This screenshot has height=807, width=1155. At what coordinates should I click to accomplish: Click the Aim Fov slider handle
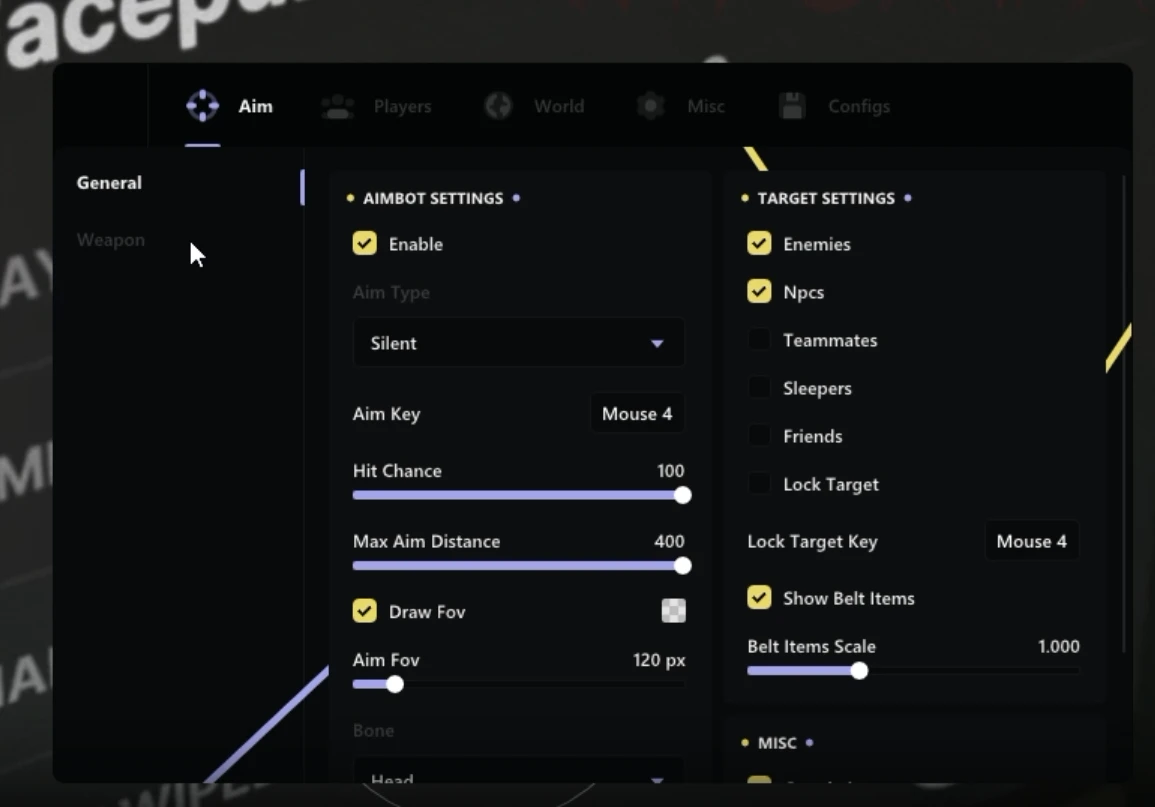396,685
